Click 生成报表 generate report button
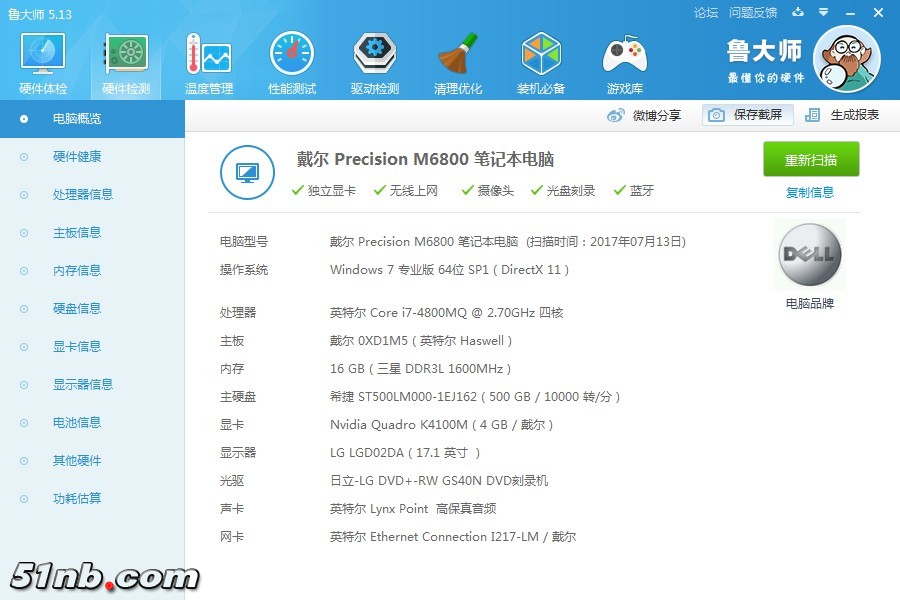This screenshot has height=600, width=900. (x=842, y=115)
